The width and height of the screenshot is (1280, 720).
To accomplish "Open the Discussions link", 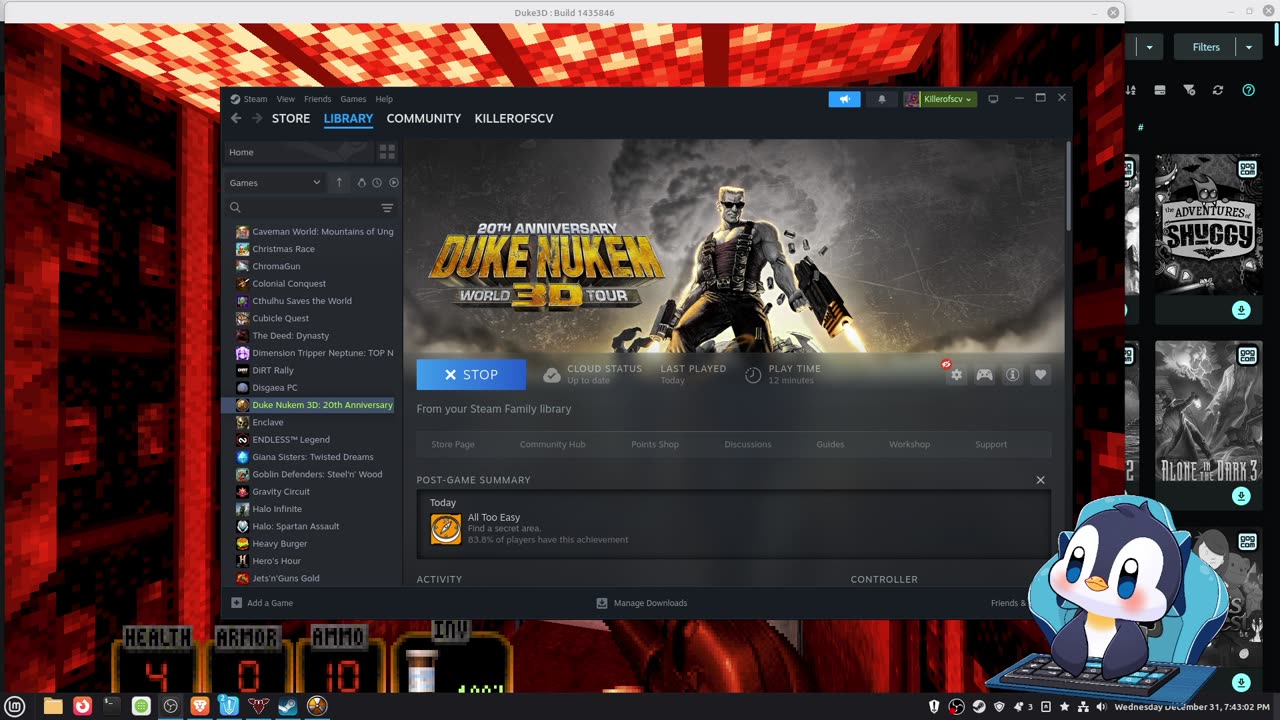I will 748,444.
